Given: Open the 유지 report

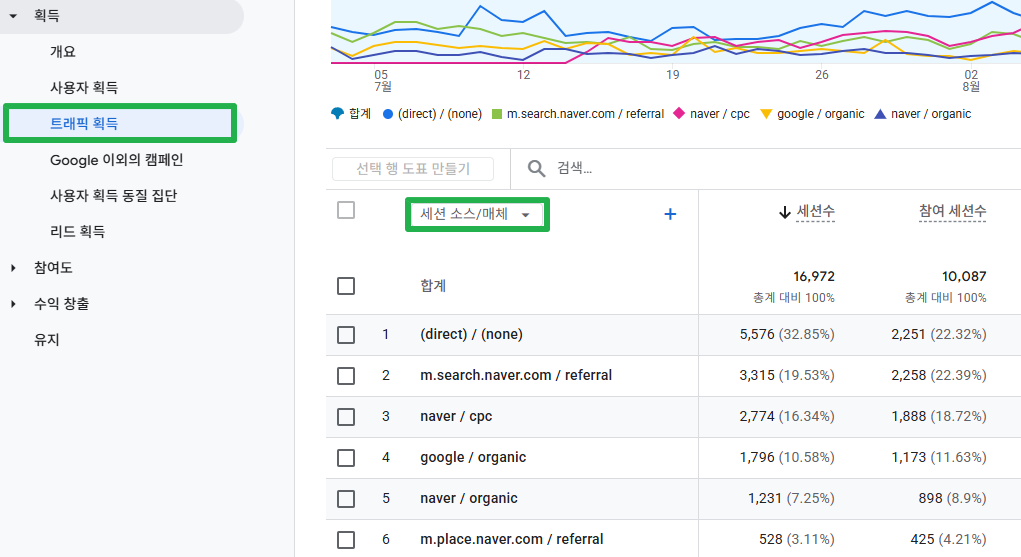Looking at the screenshot, I should click(x=47, y=339).
